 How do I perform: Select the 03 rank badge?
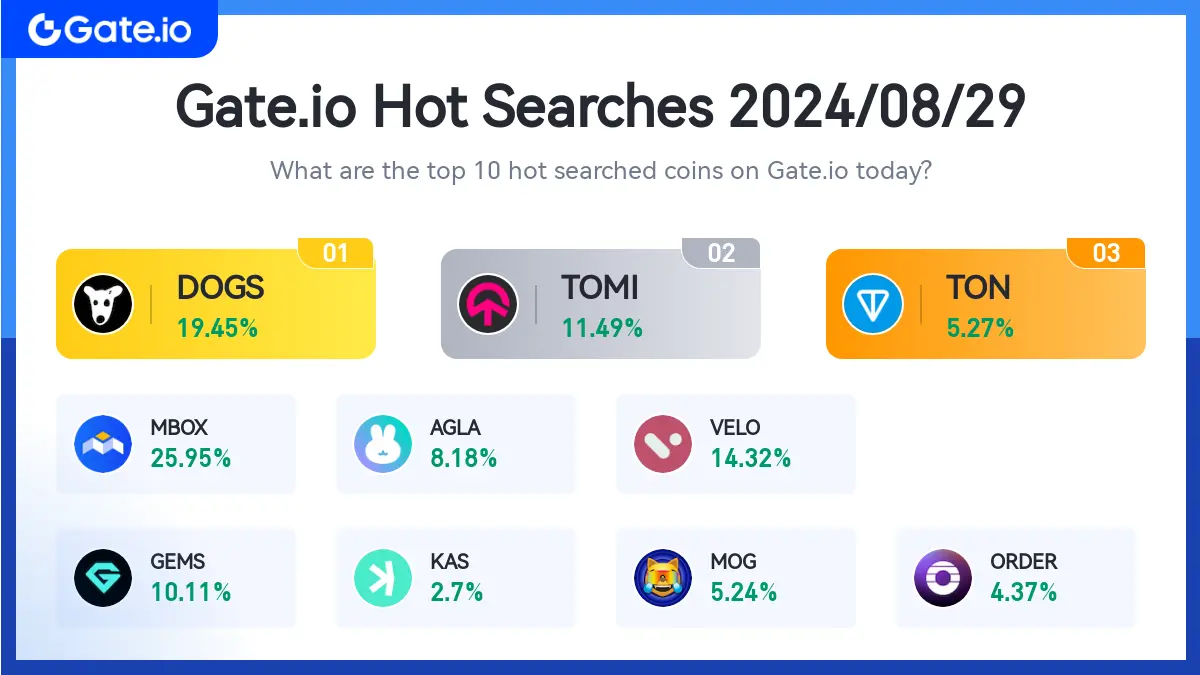coord(1106,253)
